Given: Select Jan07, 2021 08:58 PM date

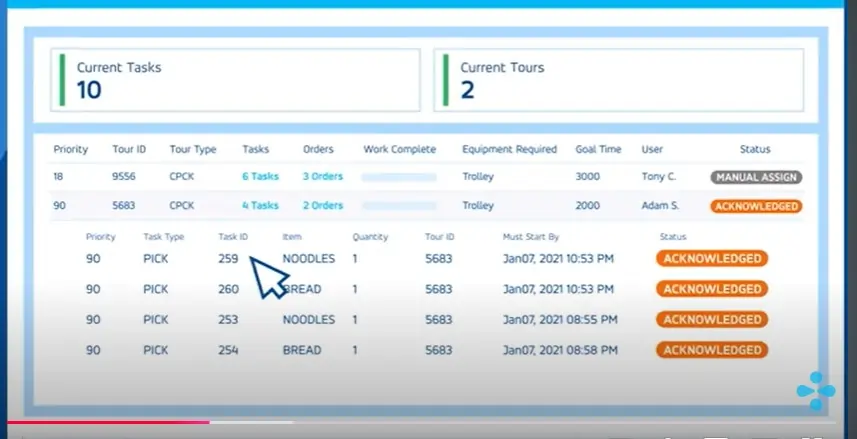Looking at the screenshot, I should coord(560,350).
